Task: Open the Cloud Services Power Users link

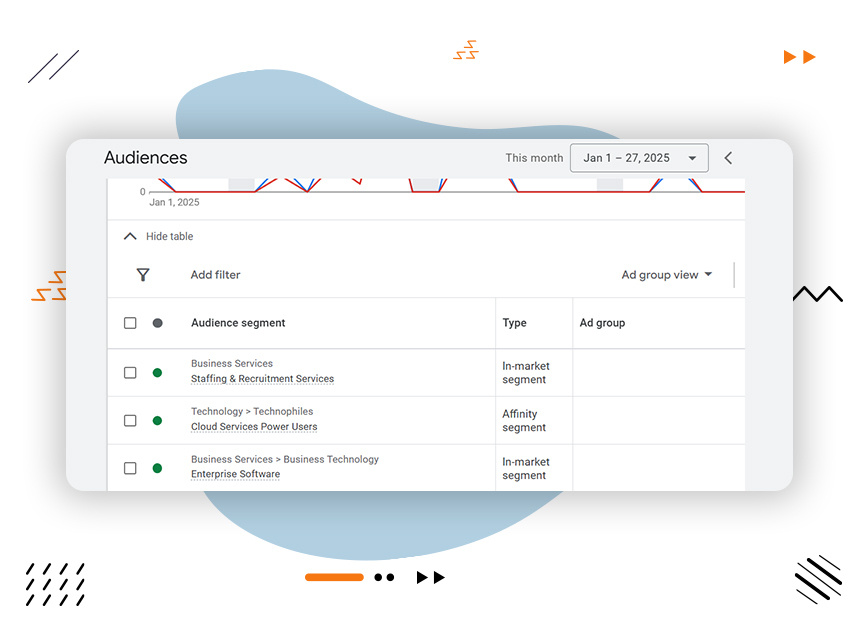Action: [x=254, y=427]
